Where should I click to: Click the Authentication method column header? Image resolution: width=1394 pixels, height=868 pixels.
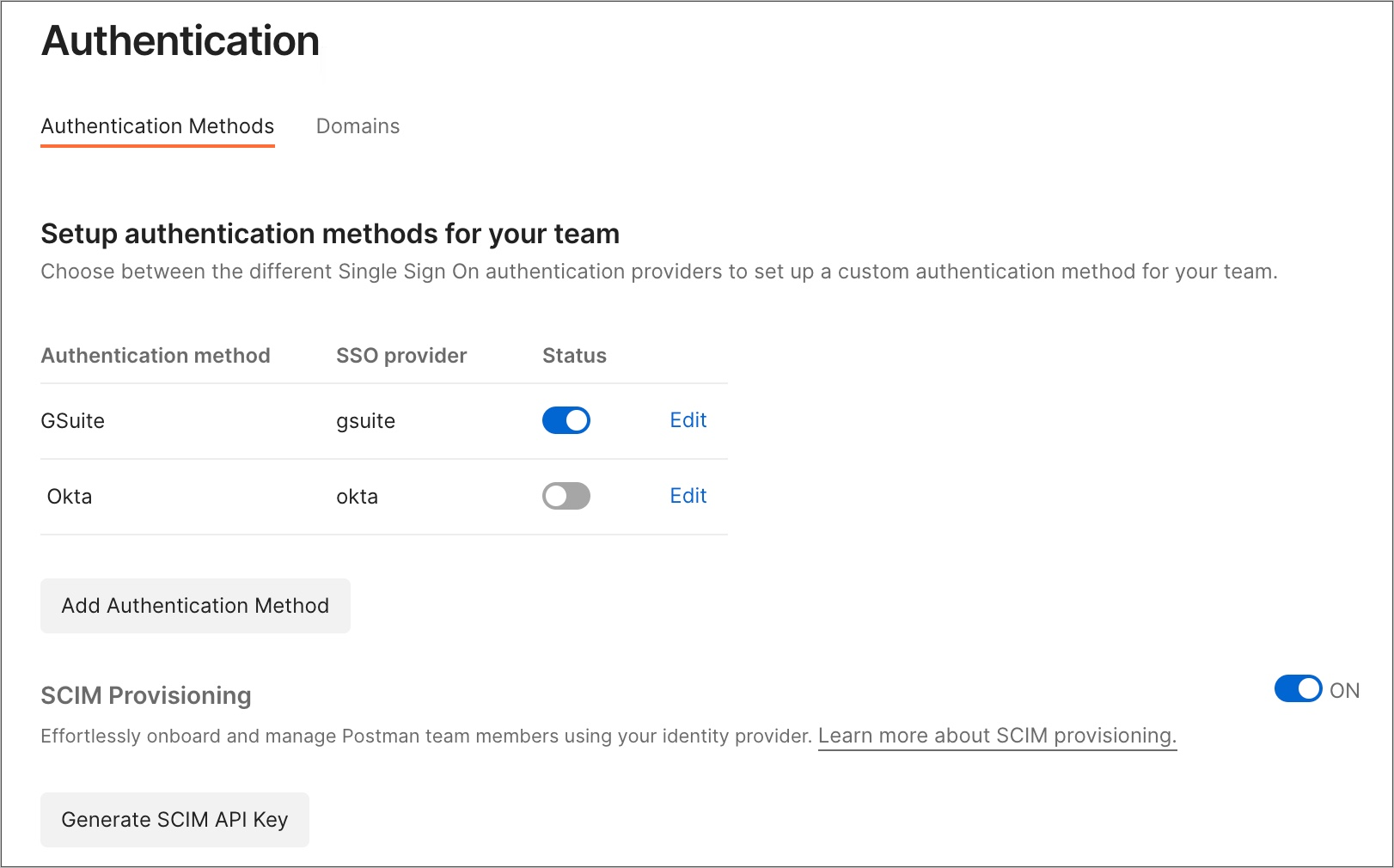(156, 355)
